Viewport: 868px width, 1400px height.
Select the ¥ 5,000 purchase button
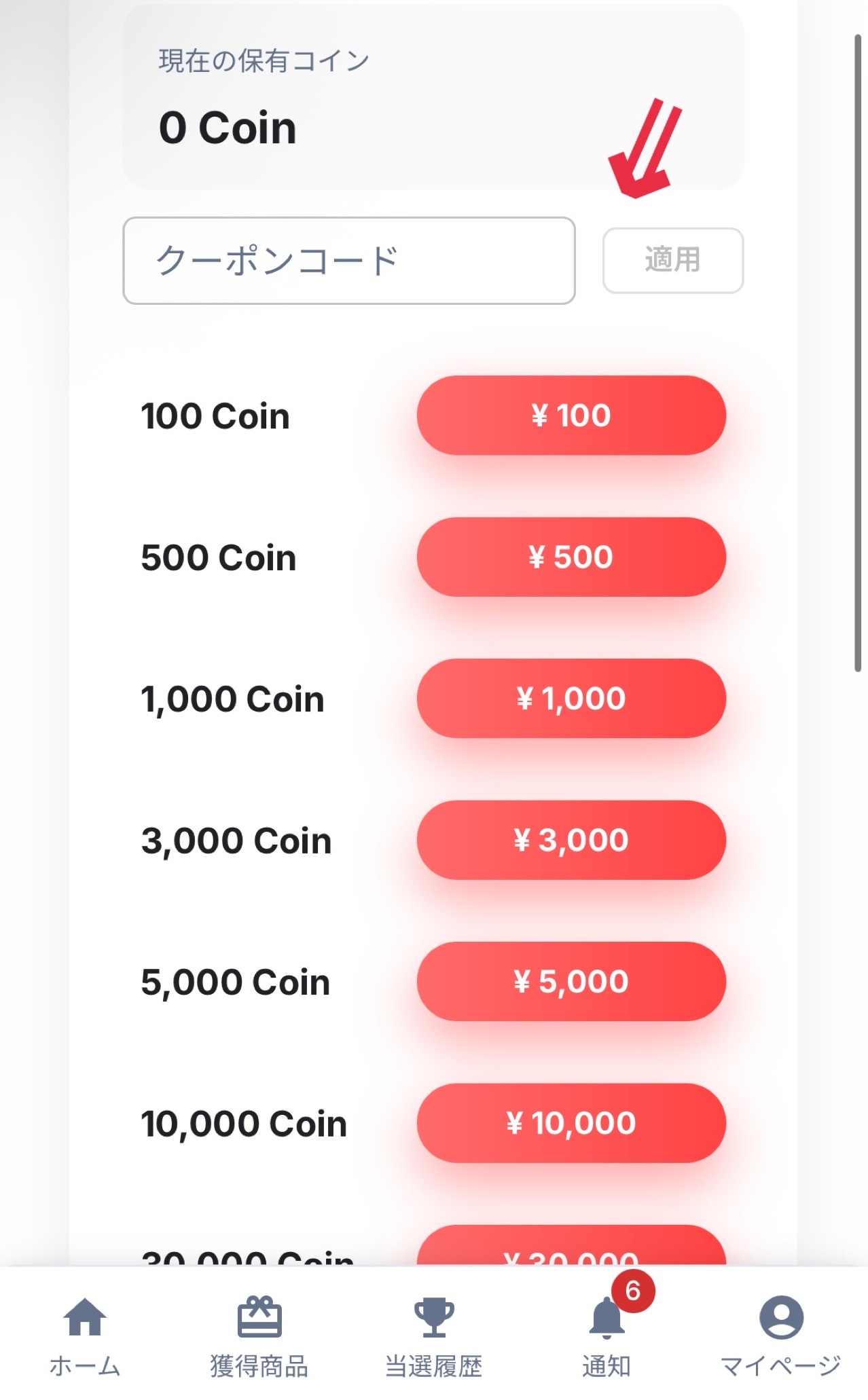[571, 981]
